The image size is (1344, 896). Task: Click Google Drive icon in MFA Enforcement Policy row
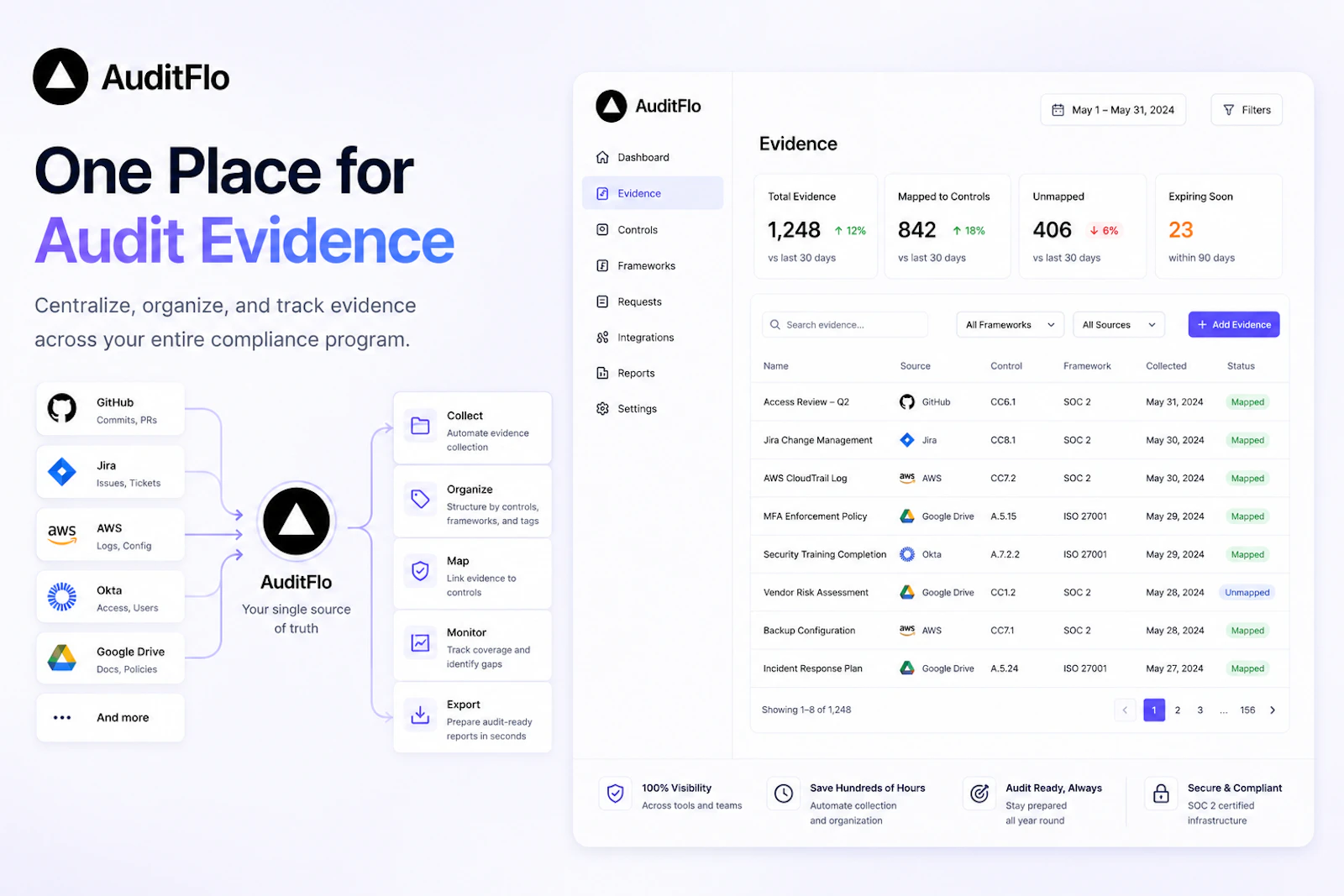coord(907,516)
